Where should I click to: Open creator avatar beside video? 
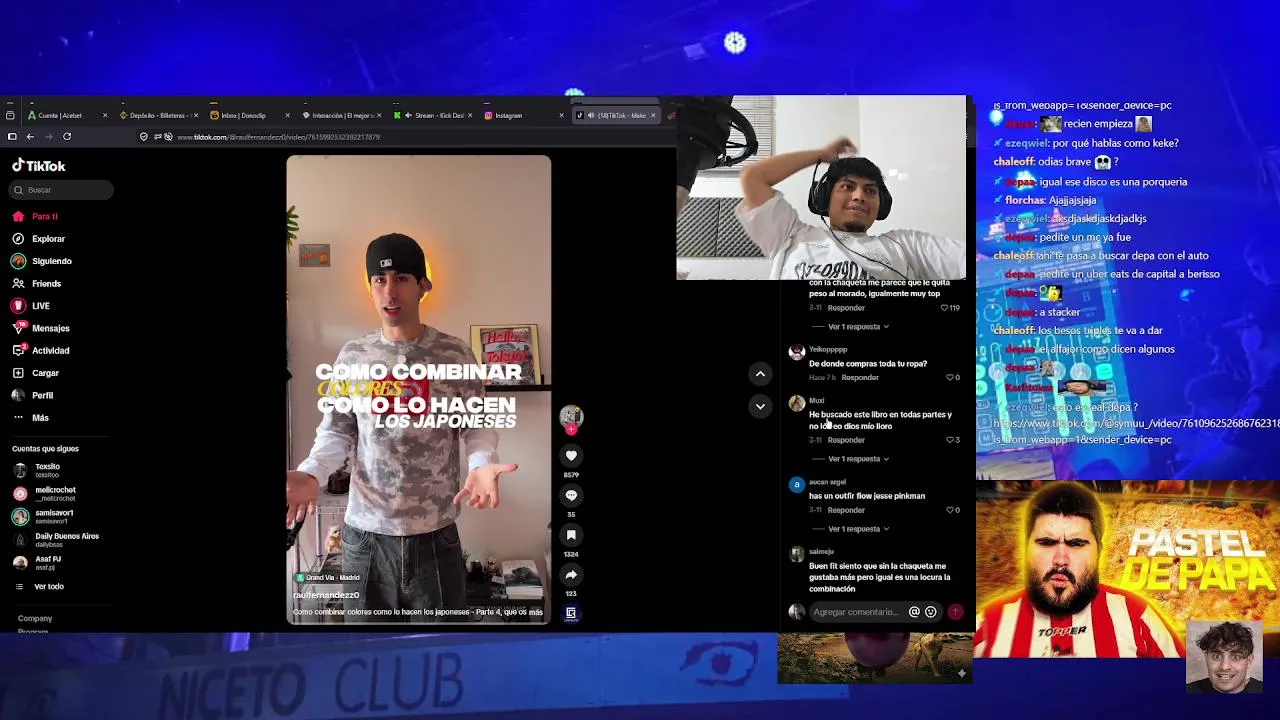click(571, 416)
